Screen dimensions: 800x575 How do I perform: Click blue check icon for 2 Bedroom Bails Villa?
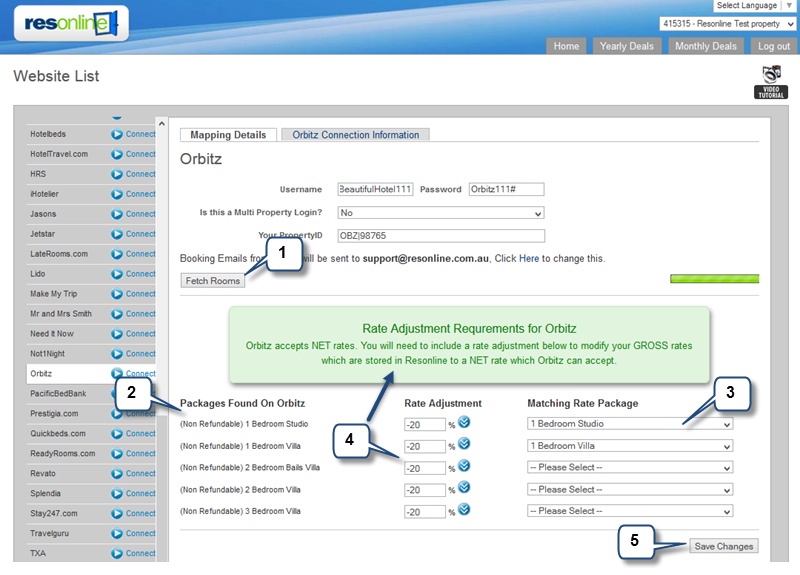click(x=464, y=466)
